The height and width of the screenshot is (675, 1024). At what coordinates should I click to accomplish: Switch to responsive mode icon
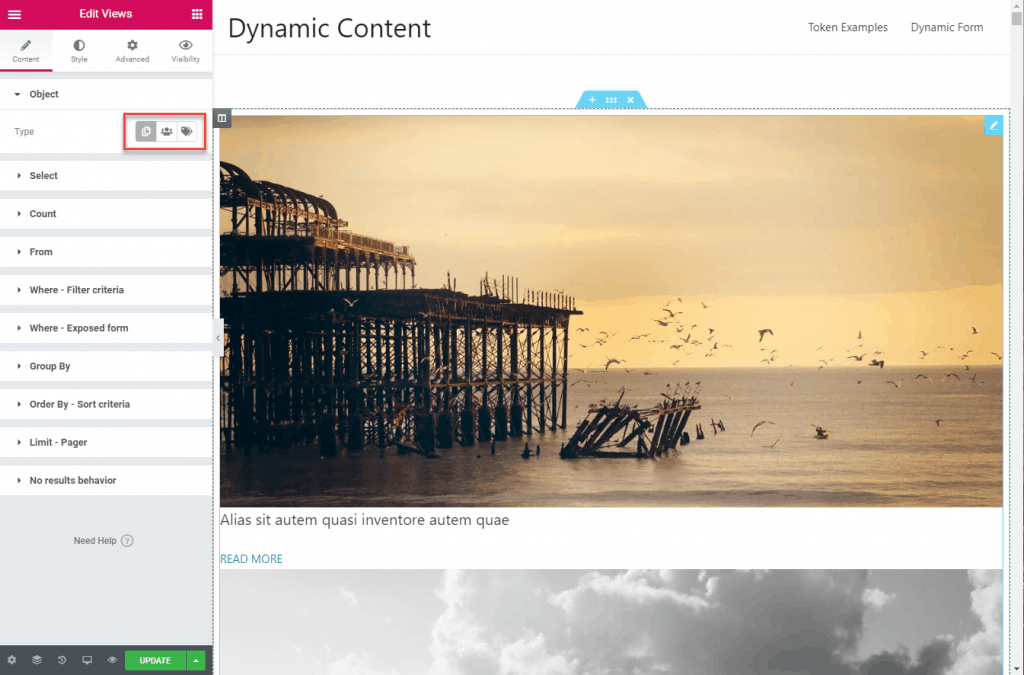pos(87,660)
